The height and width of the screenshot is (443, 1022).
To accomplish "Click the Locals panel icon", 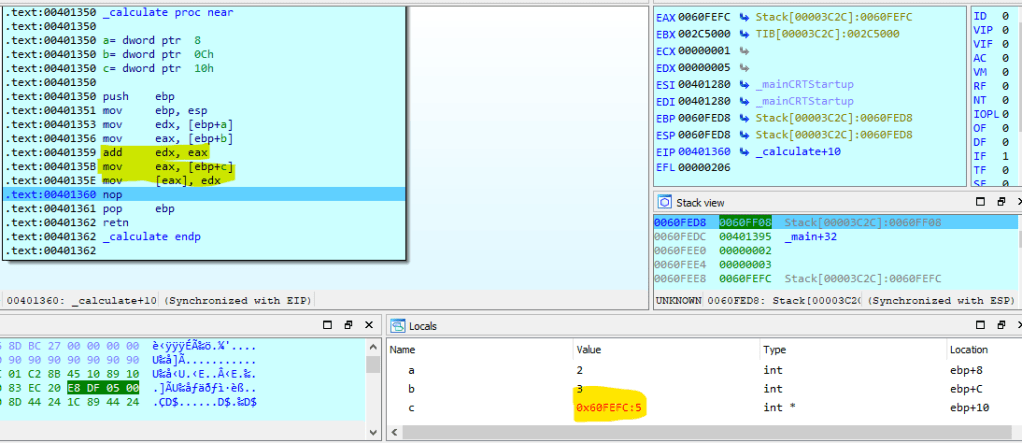I will pyautogui.click(x=398, y=326).
